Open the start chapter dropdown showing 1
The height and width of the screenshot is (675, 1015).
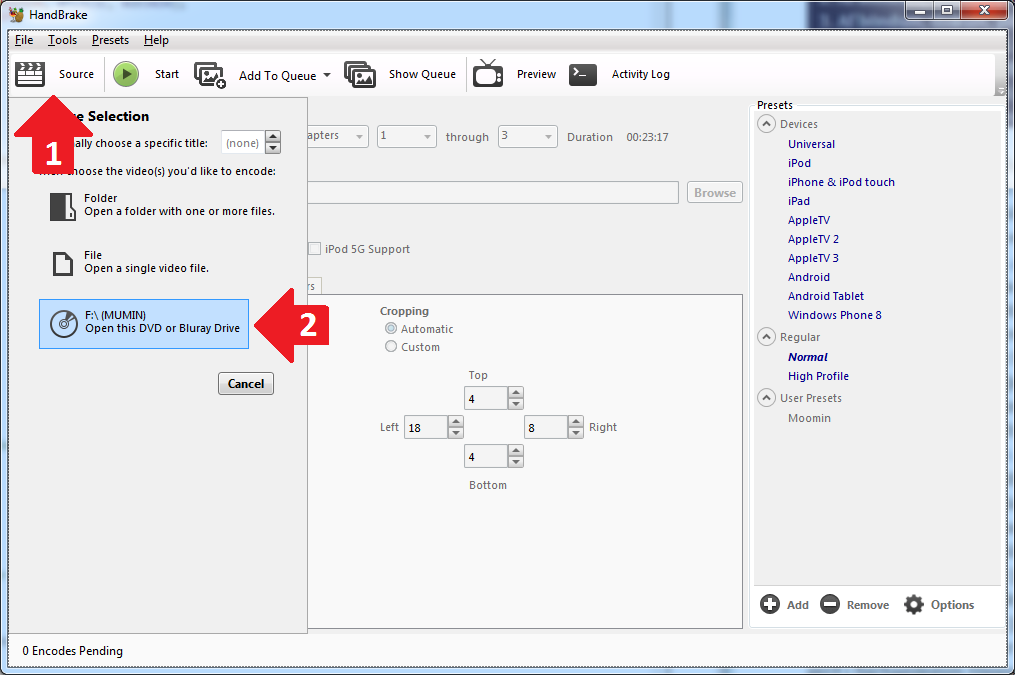click(x=407, y=137)
